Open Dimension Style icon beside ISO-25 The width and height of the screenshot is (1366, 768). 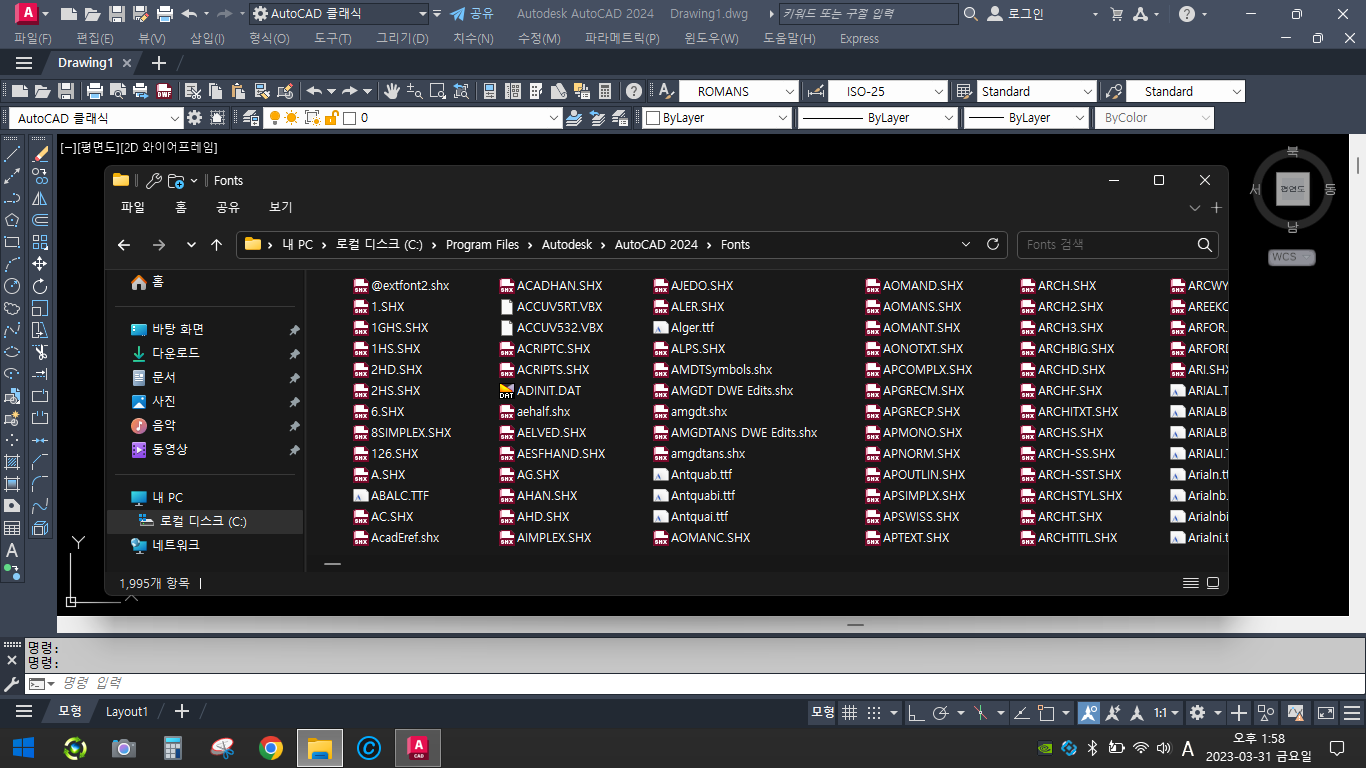point(815,91)
